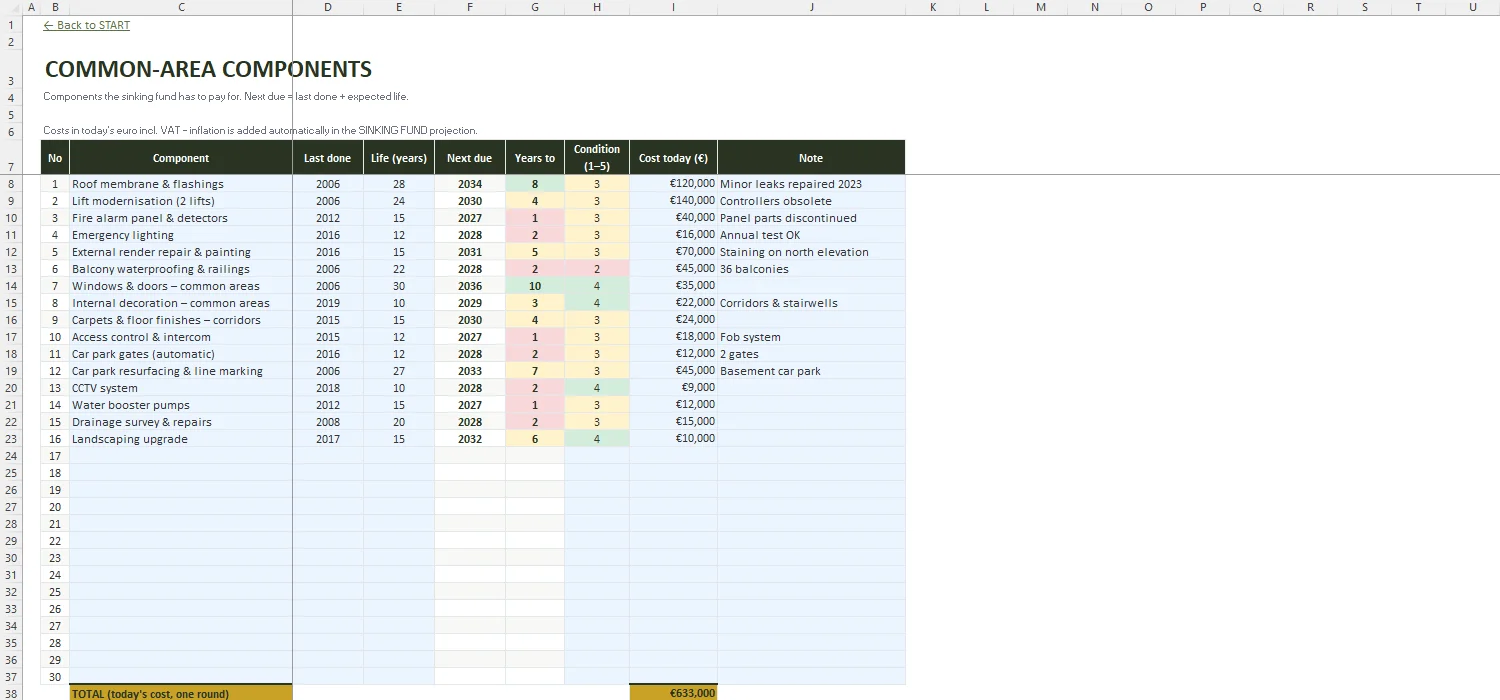Image resolution: width=1500 pixels, height=700 pixels.
Task: Select the Condition (1–5) header cell
Action: [597, 158]
